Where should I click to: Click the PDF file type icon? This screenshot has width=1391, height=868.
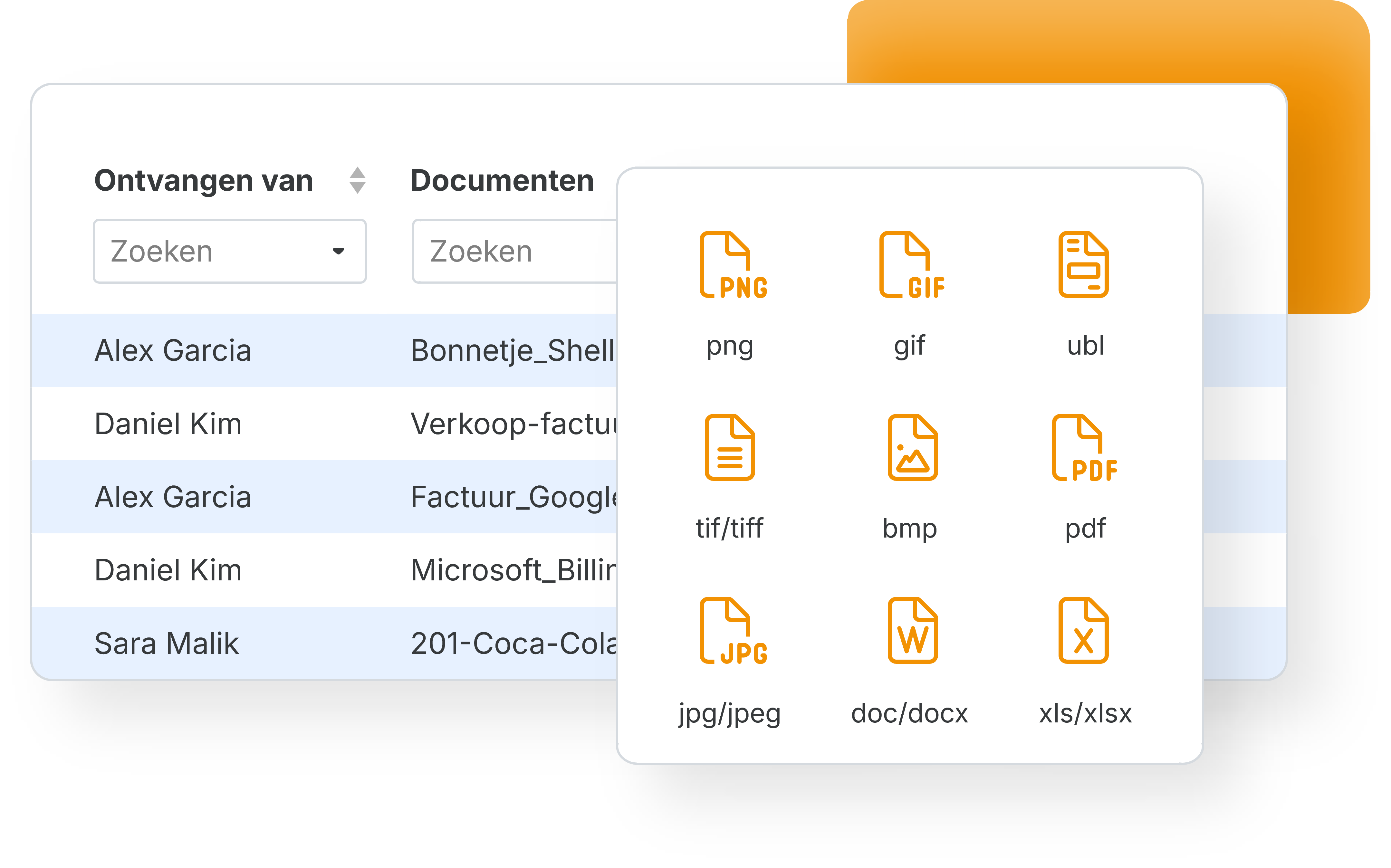click(1084, 447)
